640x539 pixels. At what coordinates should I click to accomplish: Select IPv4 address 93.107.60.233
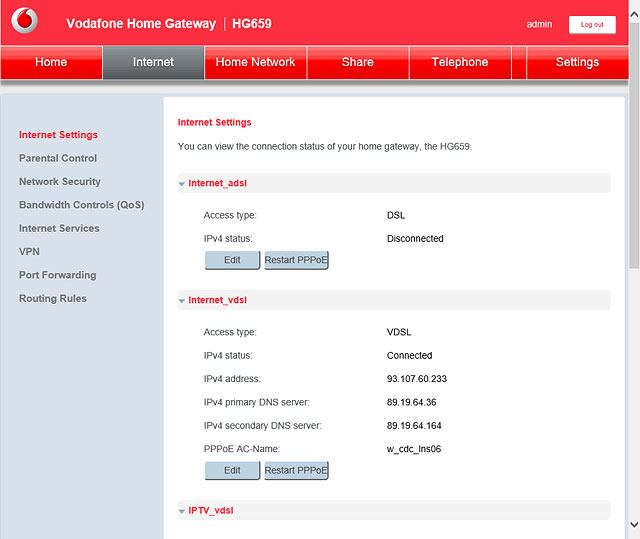(417, 379)
